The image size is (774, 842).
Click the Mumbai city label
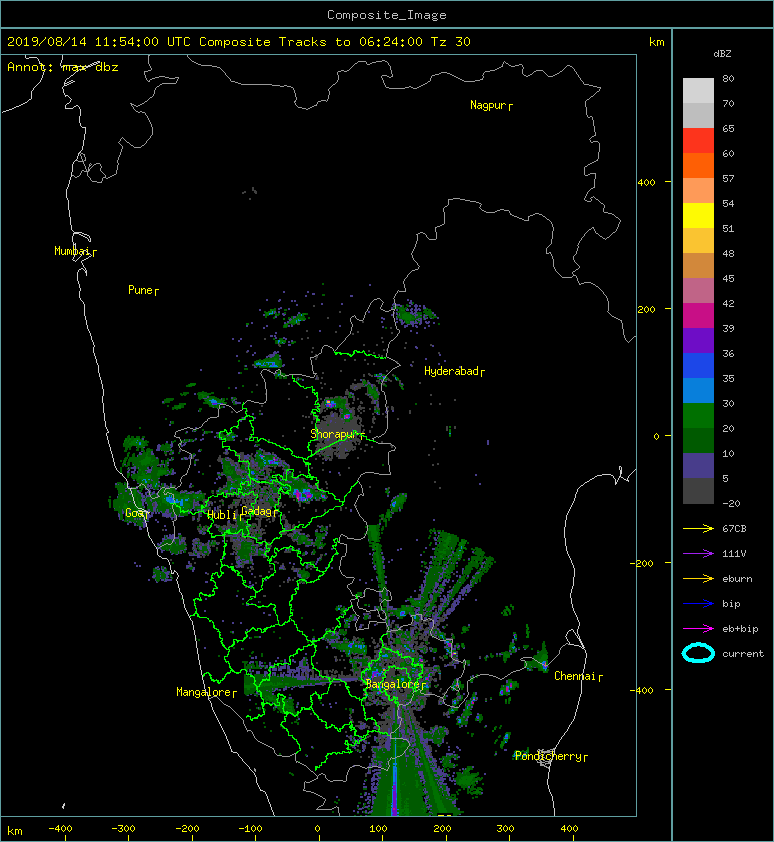(72, 251)
